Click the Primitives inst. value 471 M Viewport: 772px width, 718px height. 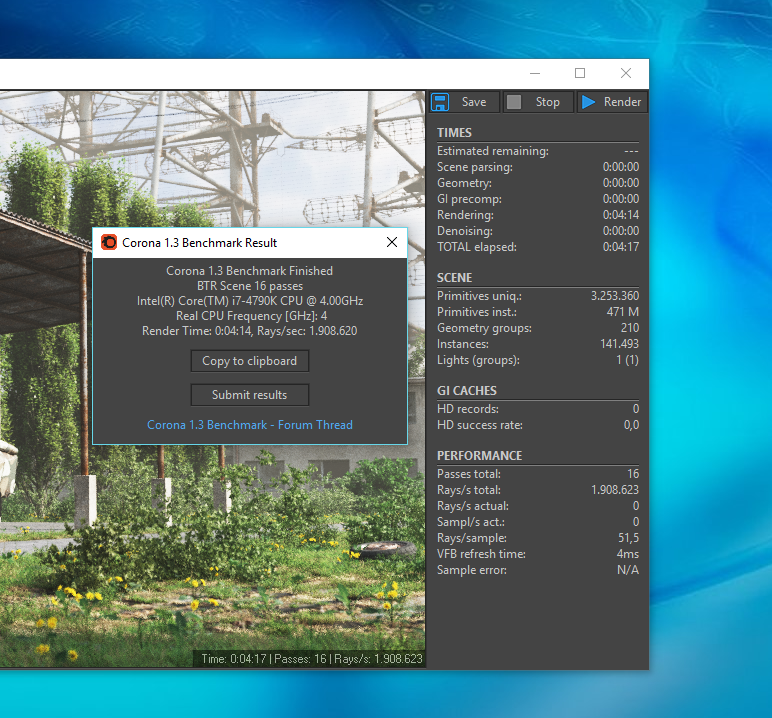[623, 312]
